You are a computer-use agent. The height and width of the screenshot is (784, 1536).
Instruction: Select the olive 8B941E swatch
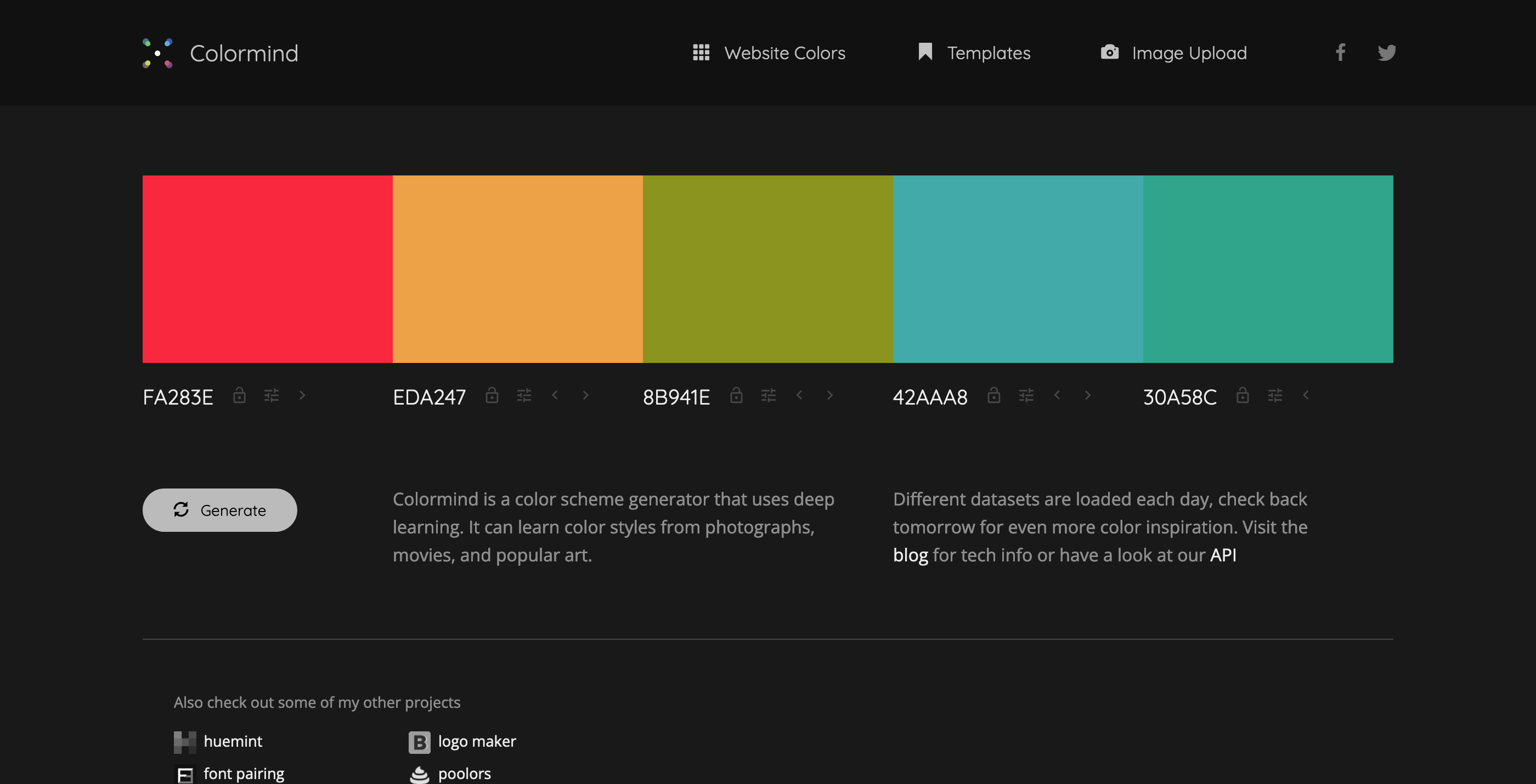coord(767,269)
